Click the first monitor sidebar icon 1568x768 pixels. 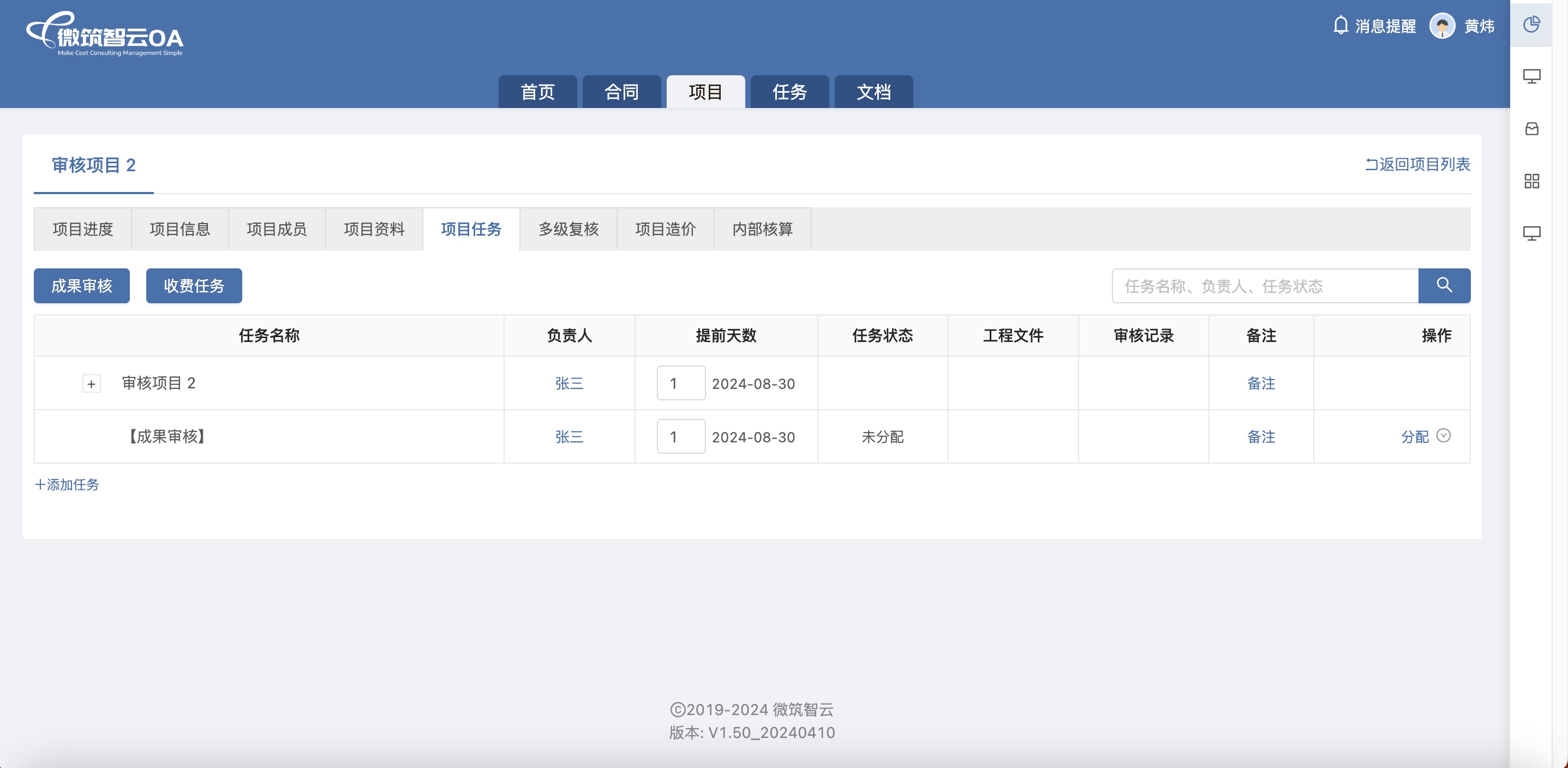click(1531, 77)
